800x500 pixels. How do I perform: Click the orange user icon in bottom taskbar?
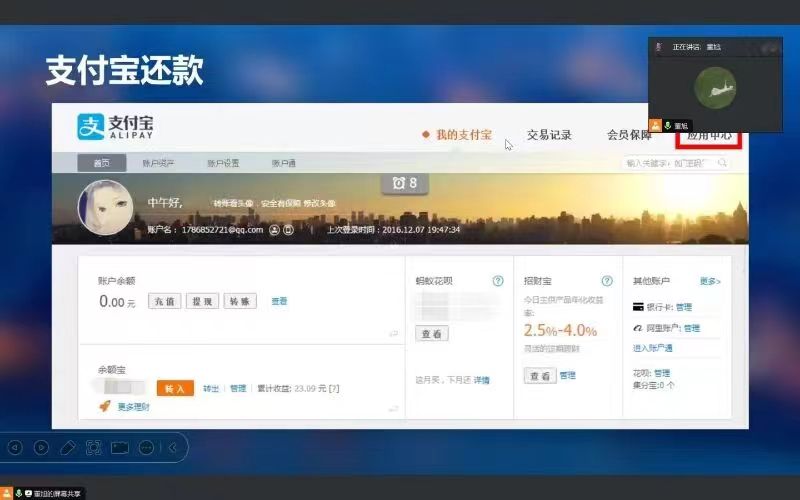click(6, 493)
